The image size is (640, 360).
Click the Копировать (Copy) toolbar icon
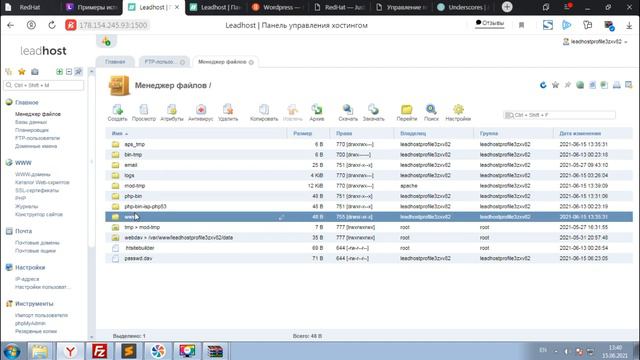point(264,112)
